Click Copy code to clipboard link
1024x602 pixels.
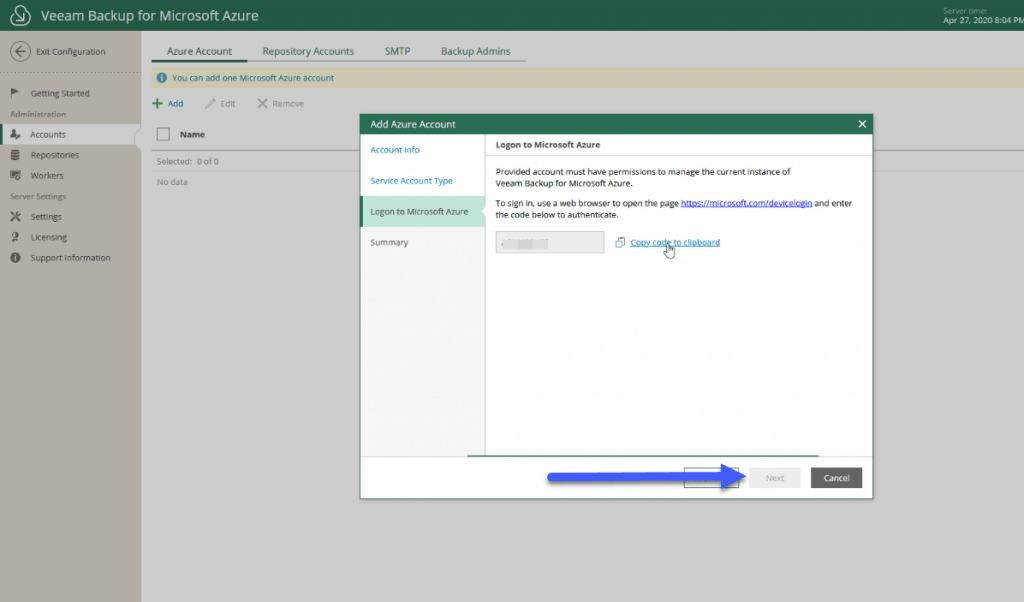[x=675, y=242]
